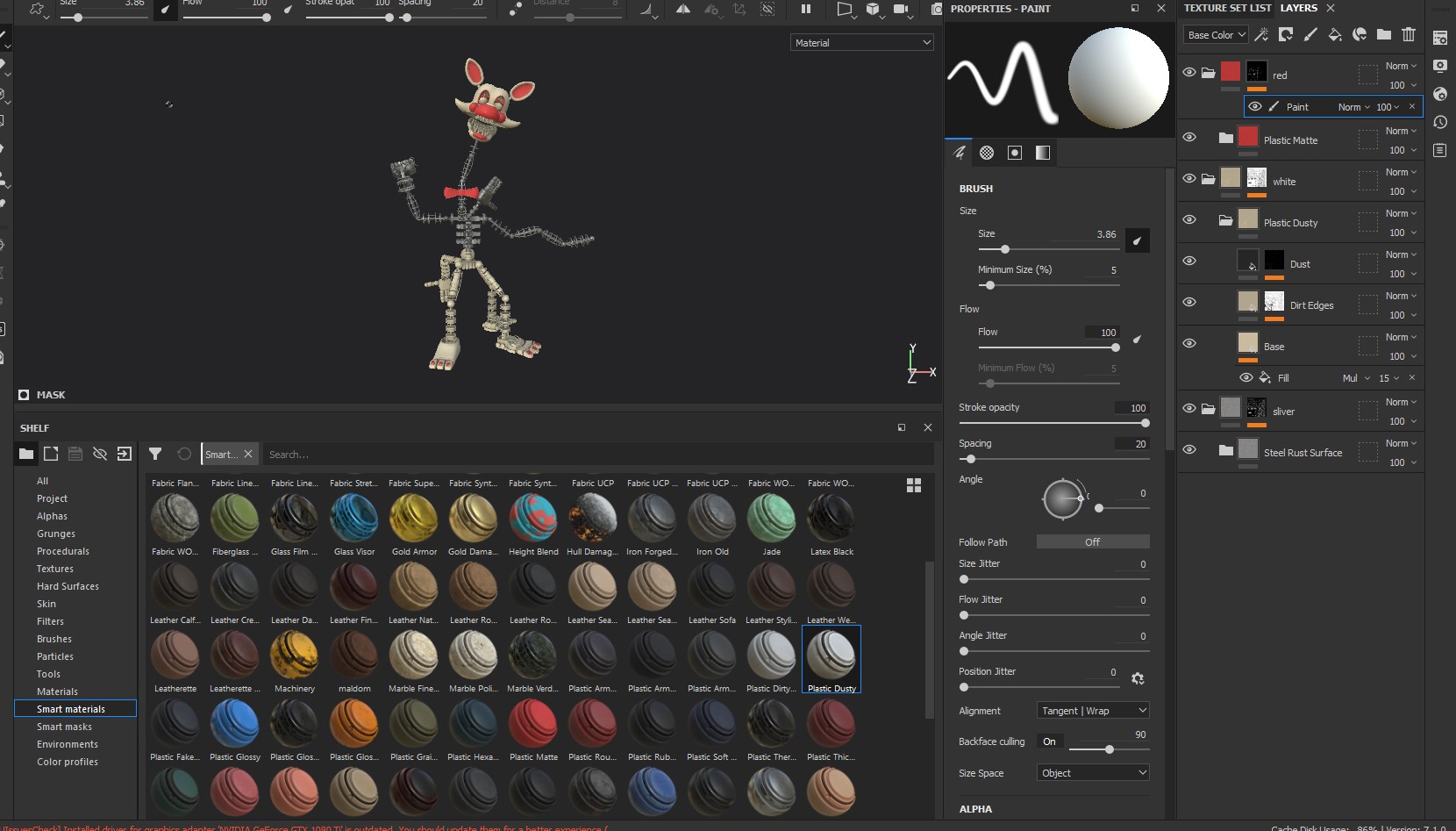Open Shader Settings dock icon
Screen dimensions: 1456x831
(x=1440, y=94)
